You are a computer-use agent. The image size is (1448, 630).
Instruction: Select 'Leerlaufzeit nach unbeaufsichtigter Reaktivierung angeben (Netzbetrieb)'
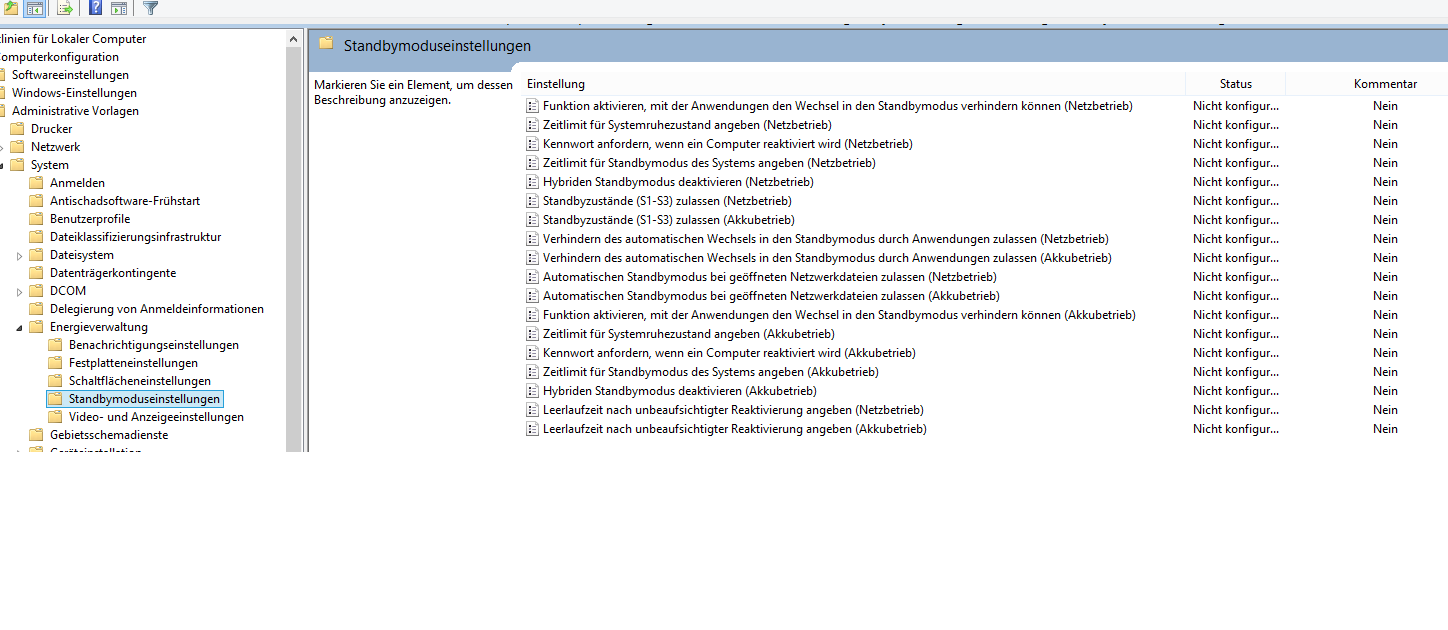(x=733, y=410)
